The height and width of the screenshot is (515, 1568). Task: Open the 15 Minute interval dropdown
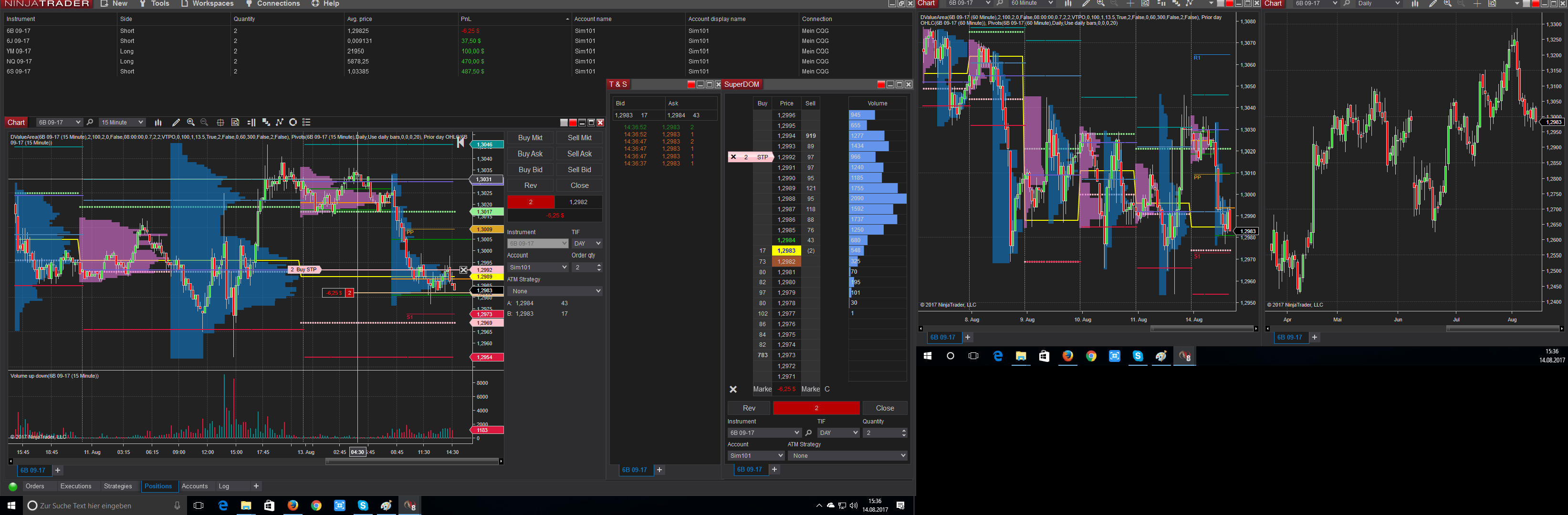122,122
